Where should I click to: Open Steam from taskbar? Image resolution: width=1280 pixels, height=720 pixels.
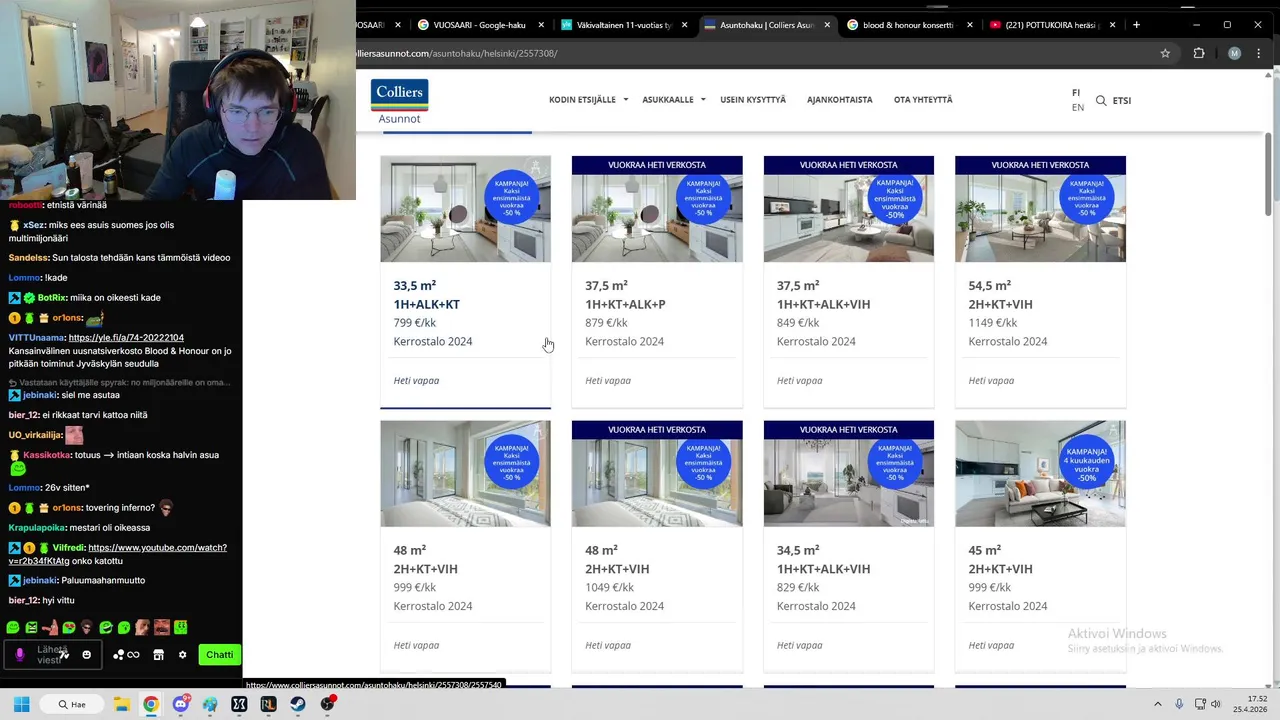(x=298, y=704)
